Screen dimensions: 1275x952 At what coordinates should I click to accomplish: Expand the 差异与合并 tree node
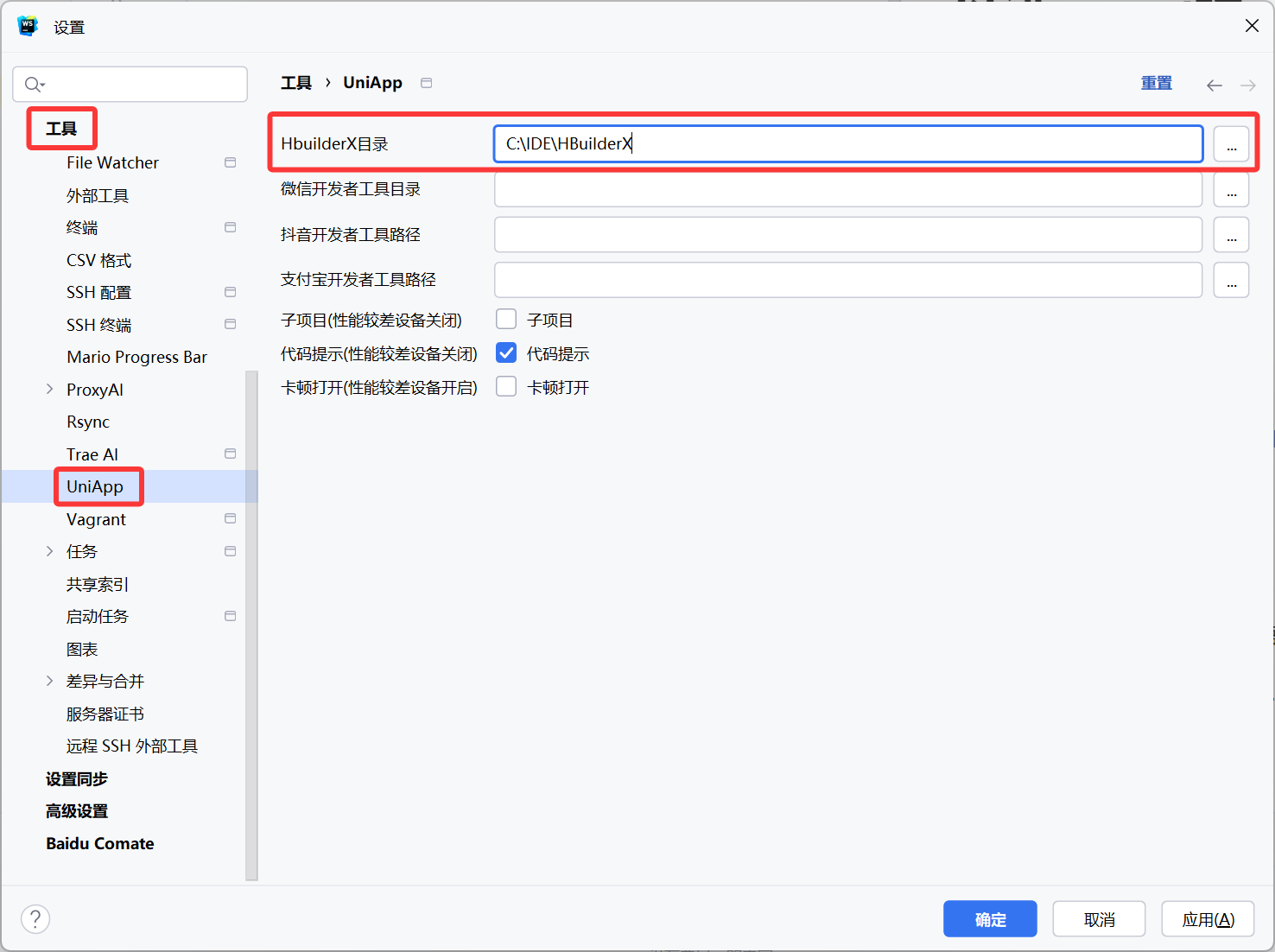coord(49,681)
